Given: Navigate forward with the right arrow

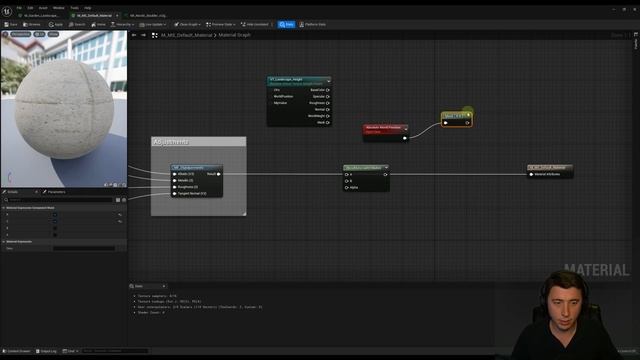Looking at the screenshot, I should (x=143, y=35).
